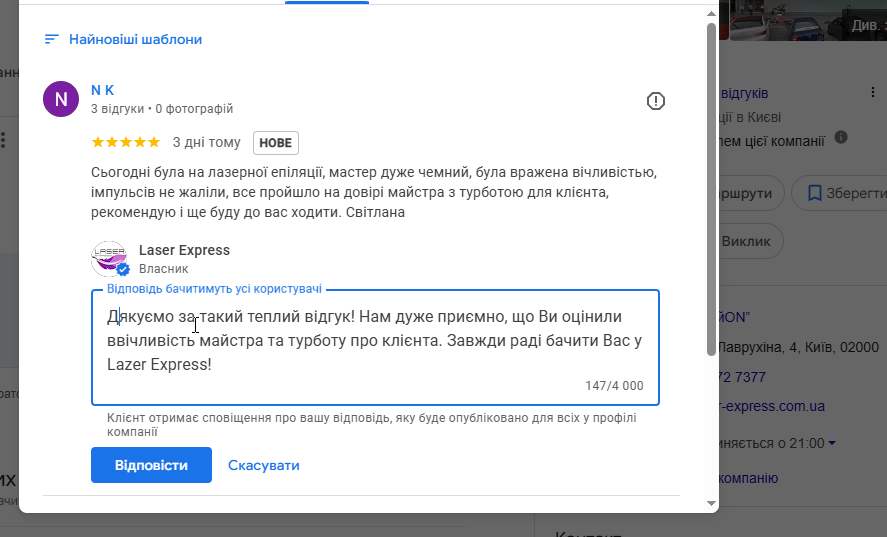Click the phone number ending 72 7377

coord(743,377)
